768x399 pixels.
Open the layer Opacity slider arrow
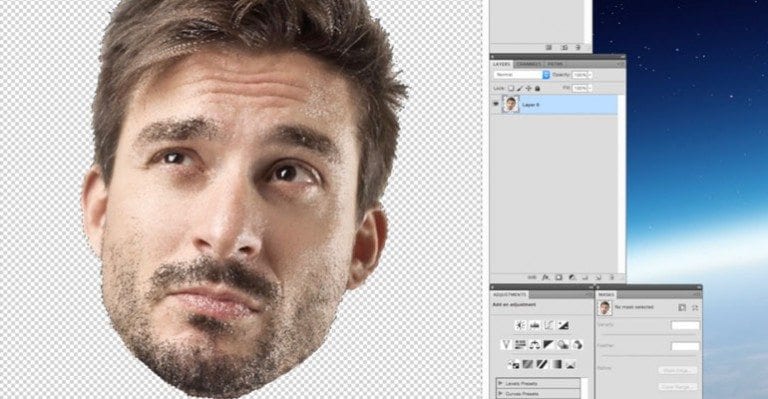click(x=589, y=75)
